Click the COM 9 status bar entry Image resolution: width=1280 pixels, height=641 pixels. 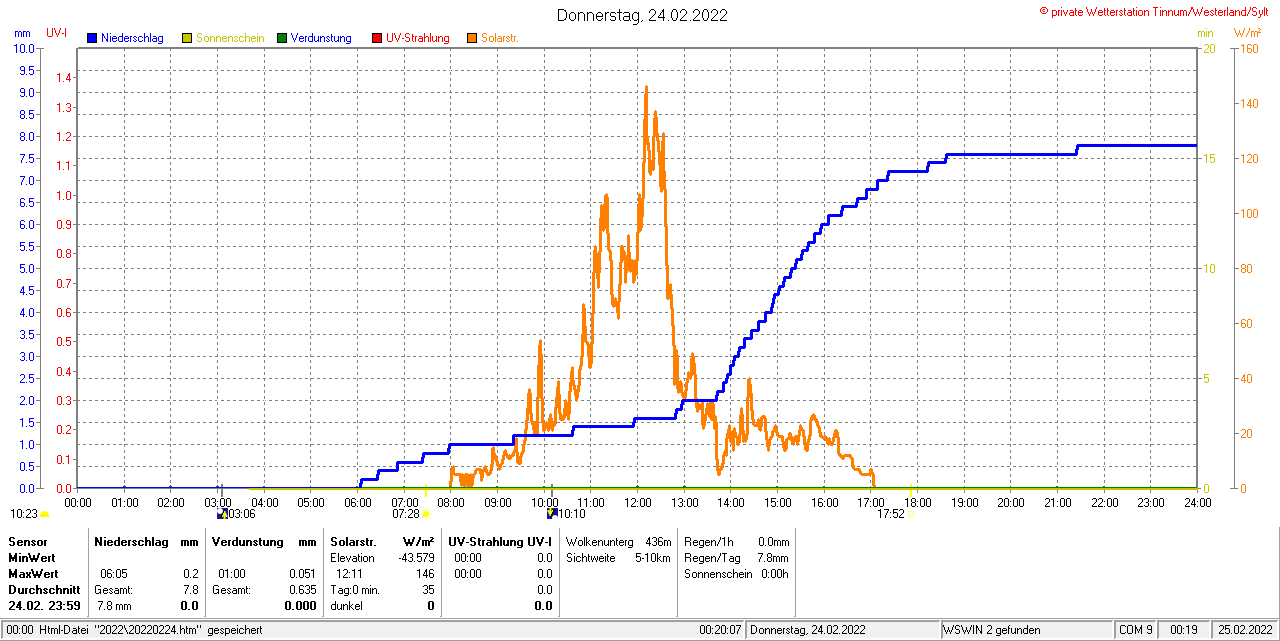tap(1136, 630)
